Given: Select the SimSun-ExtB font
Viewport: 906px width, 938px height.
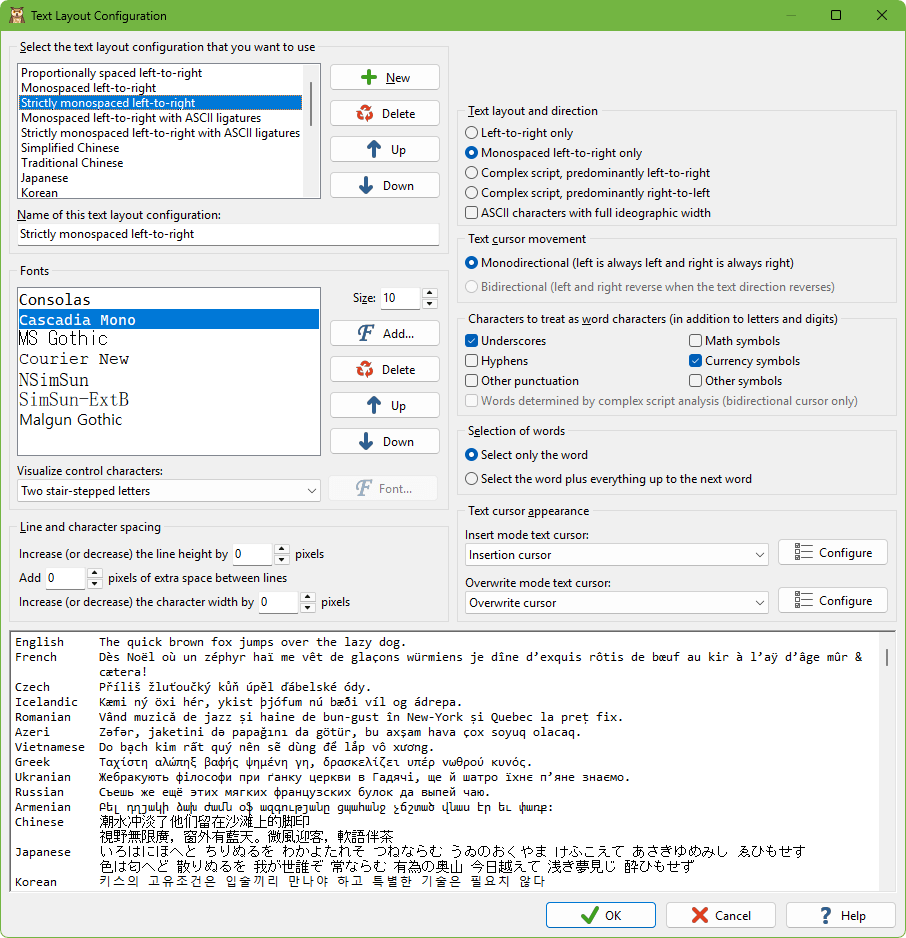Looking at the screenshot, I should tap(169, 400).
